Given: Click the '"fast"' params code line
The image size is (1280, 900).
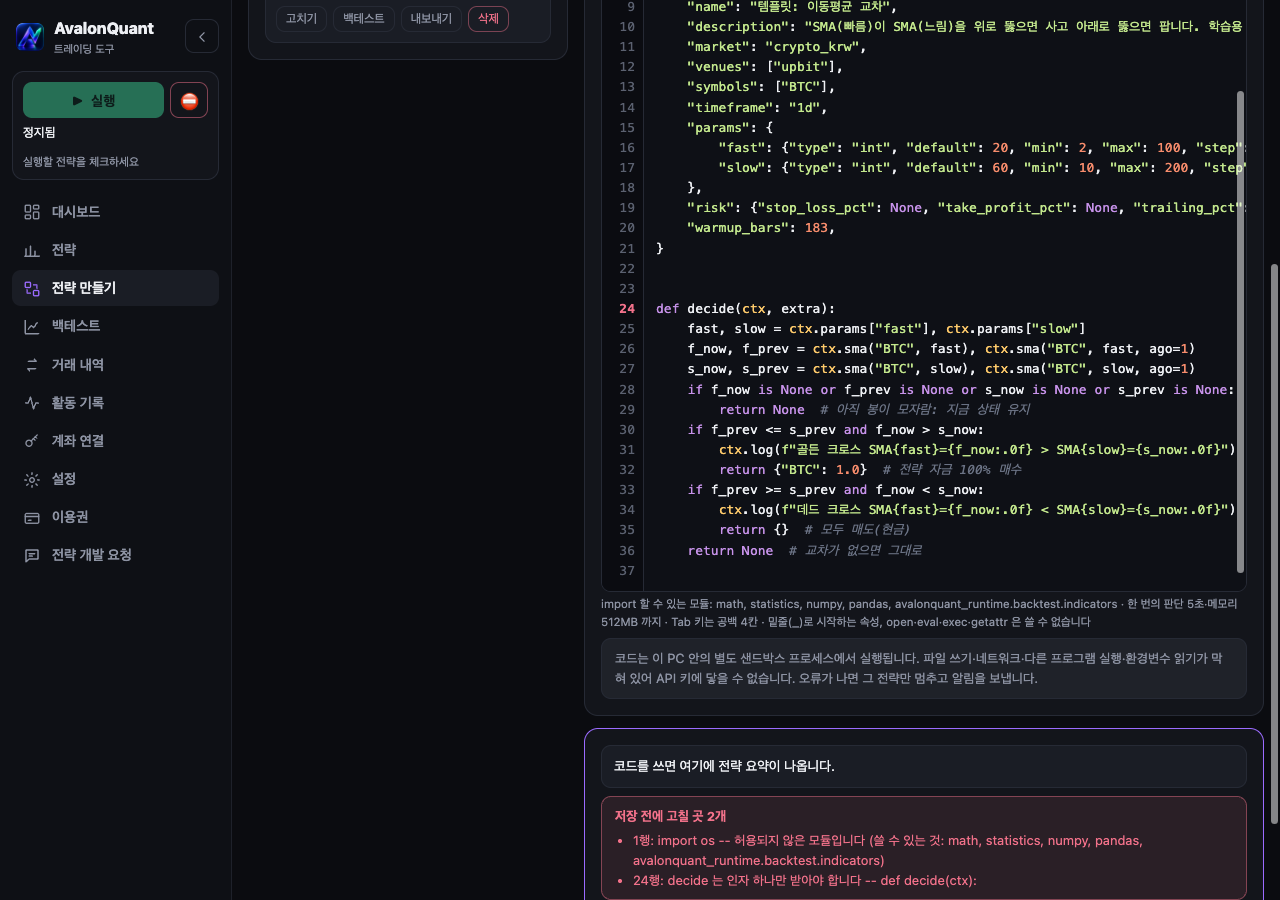Looking at the screenshot, I should point(982,147).
